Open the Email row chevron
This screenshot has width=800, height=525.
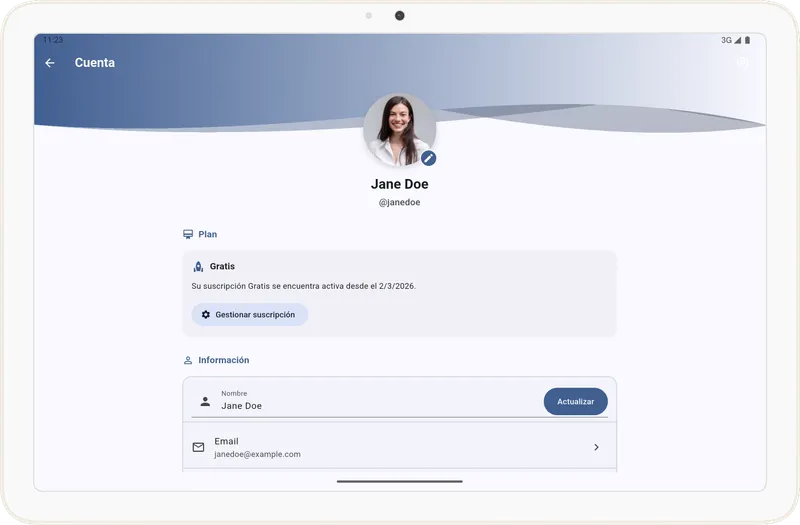[596, 447]
